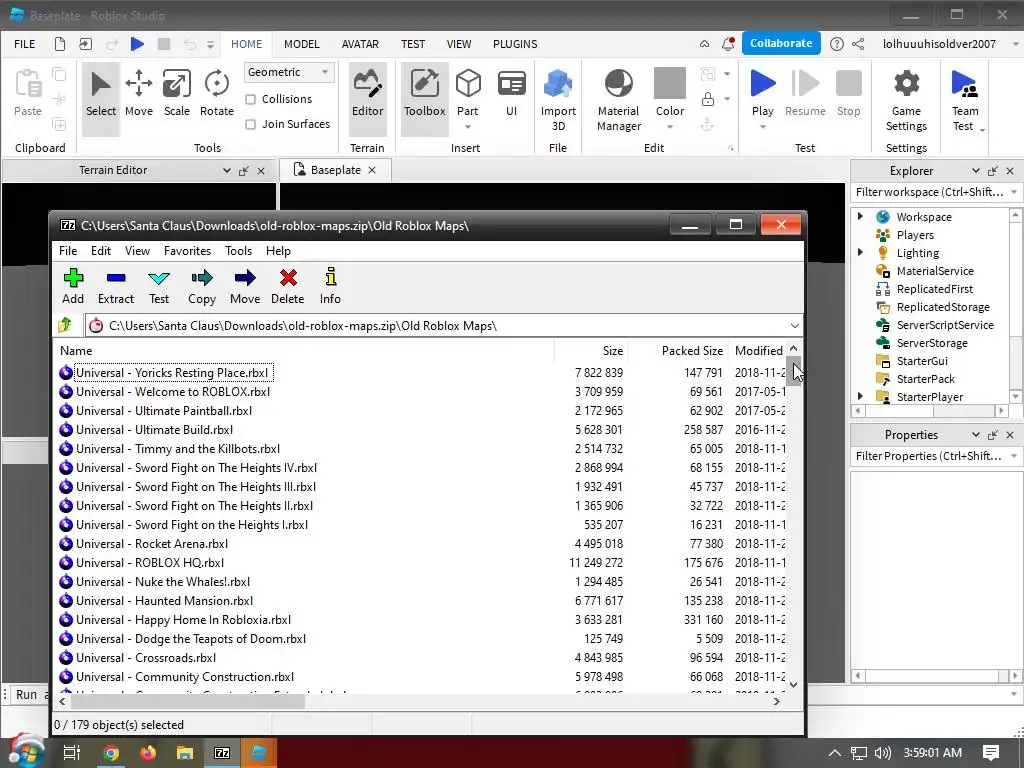Viewport: 1024px width, 768px height.
Task: Select ServerScriptService in Explorer
Action: (944, 325)
